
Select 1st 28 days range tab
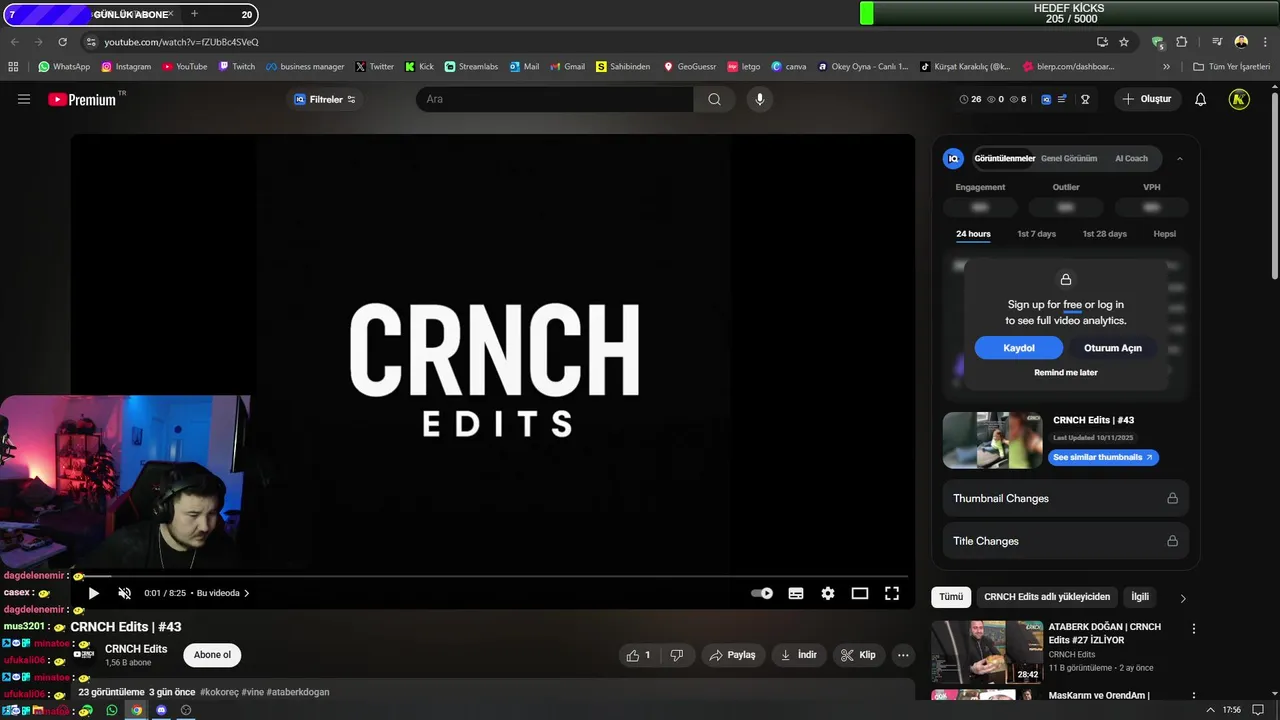[1104, 234]
